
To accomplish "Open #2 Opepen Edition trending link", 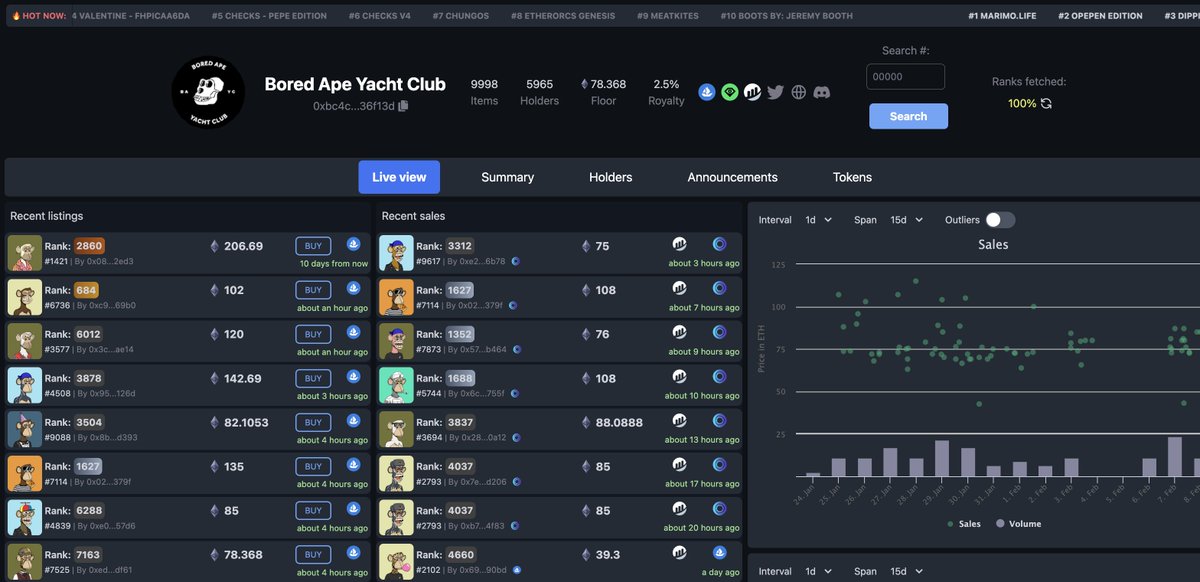I will 1100,16.
